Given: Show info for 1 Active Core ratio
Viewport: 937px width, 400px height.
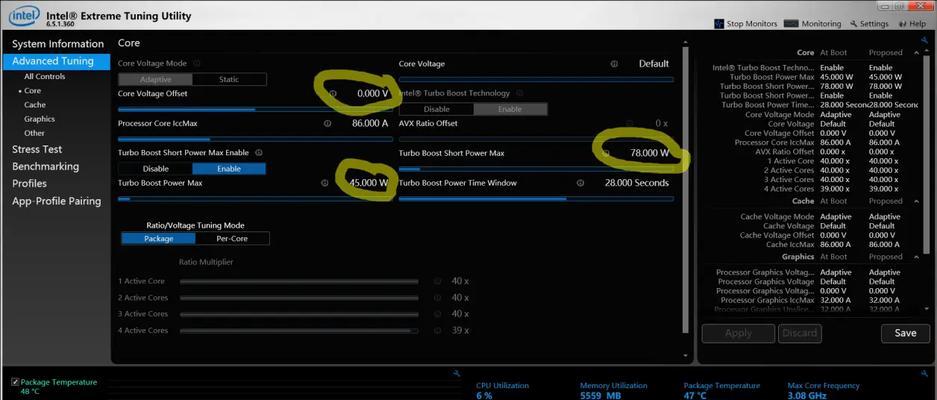Looking at the screenshot, I should 437,281.
